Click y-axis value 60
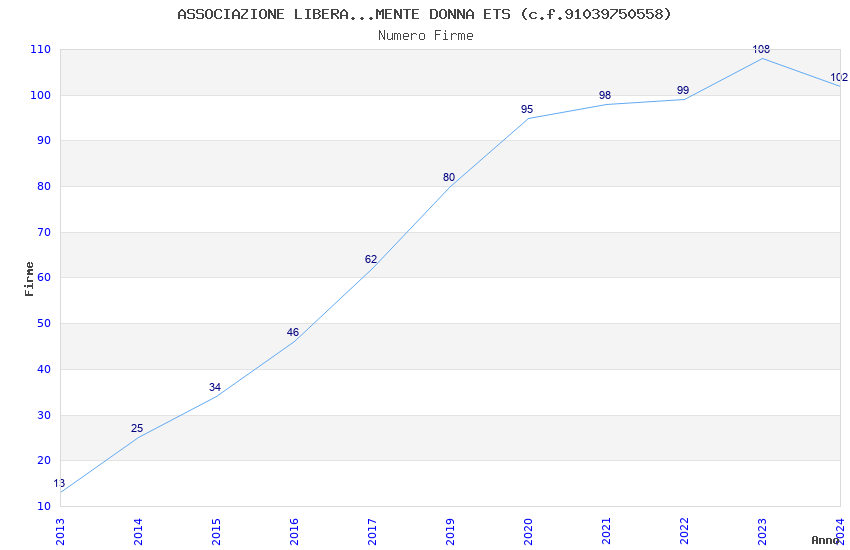850x550 pixels. tap(44, 277)
